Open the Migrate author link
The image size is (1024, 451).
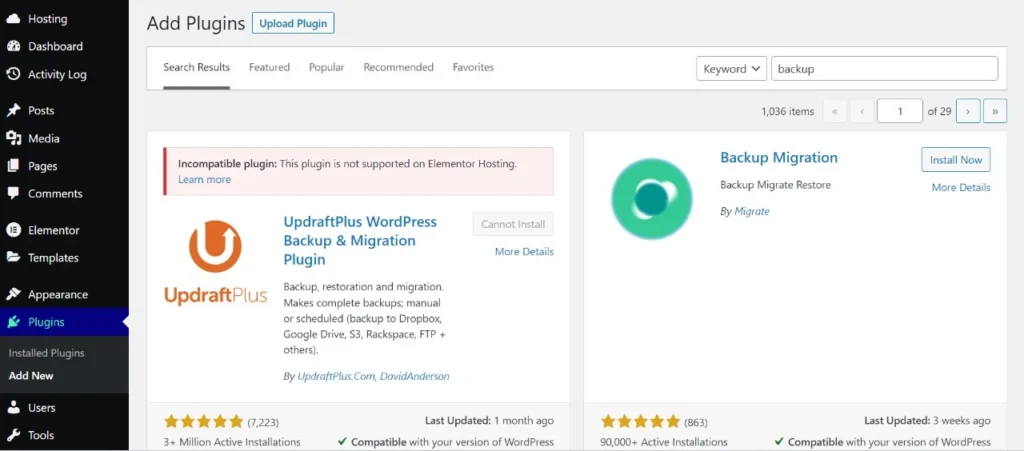[x=752, y=211]
